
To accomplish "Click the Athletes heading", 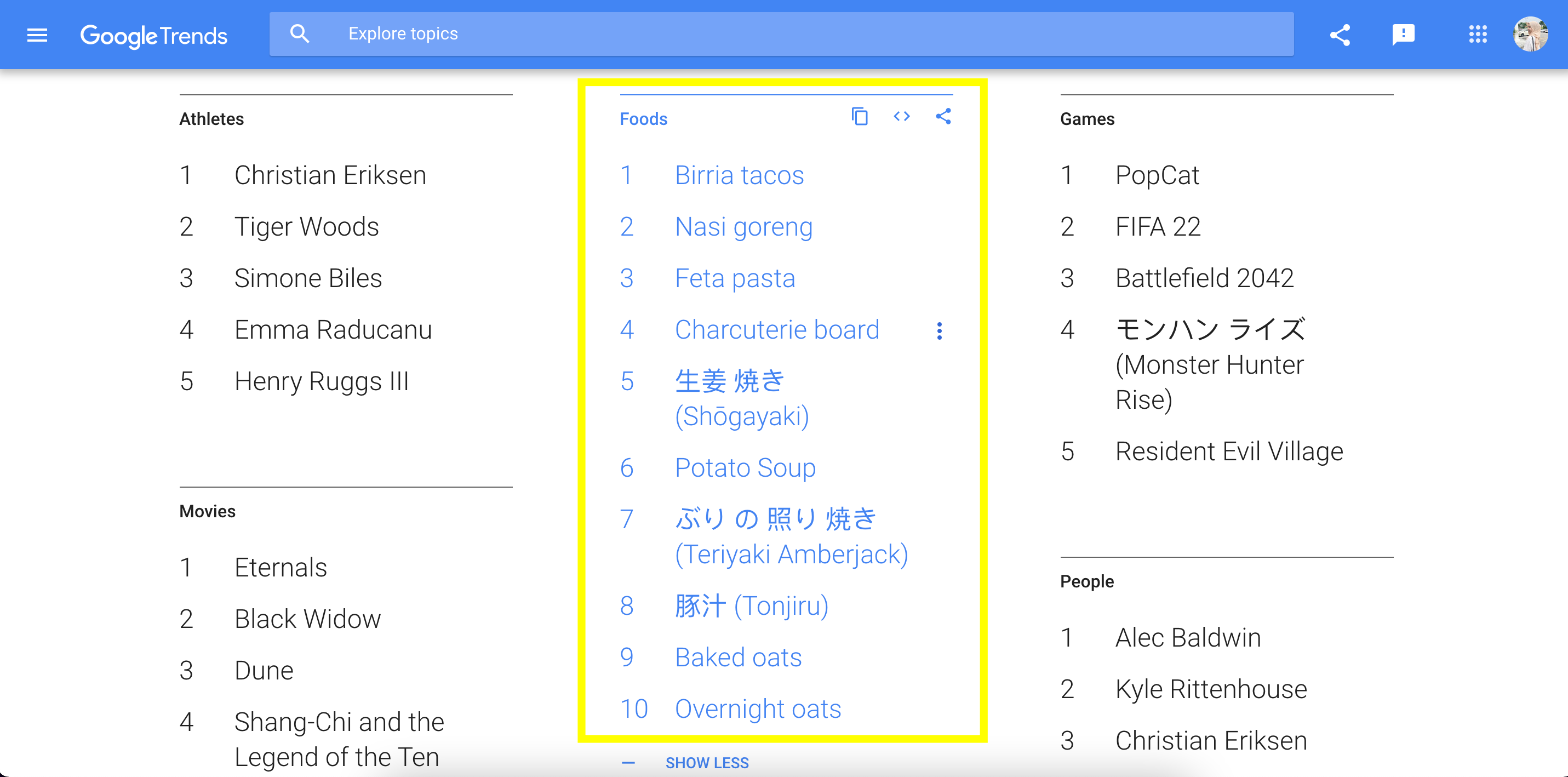I will (x=211, y=119).
